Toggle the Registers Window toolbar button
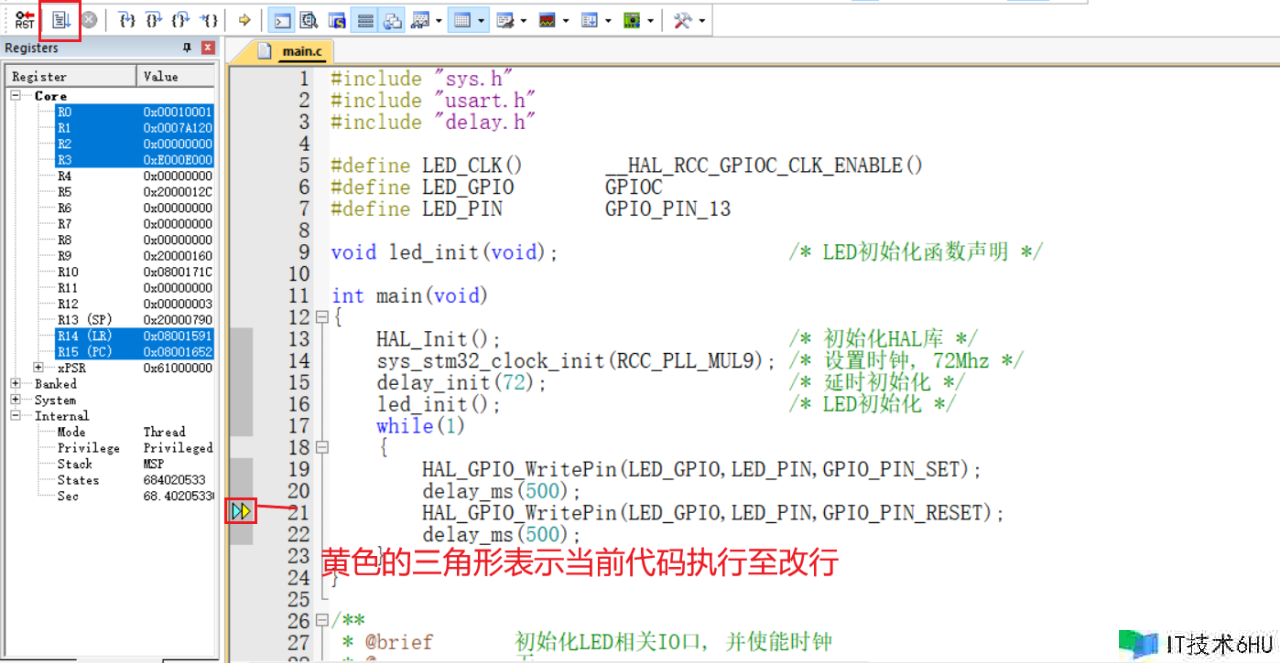The width and height of the screenshot is (1280, 663). [x=366, y=20]
